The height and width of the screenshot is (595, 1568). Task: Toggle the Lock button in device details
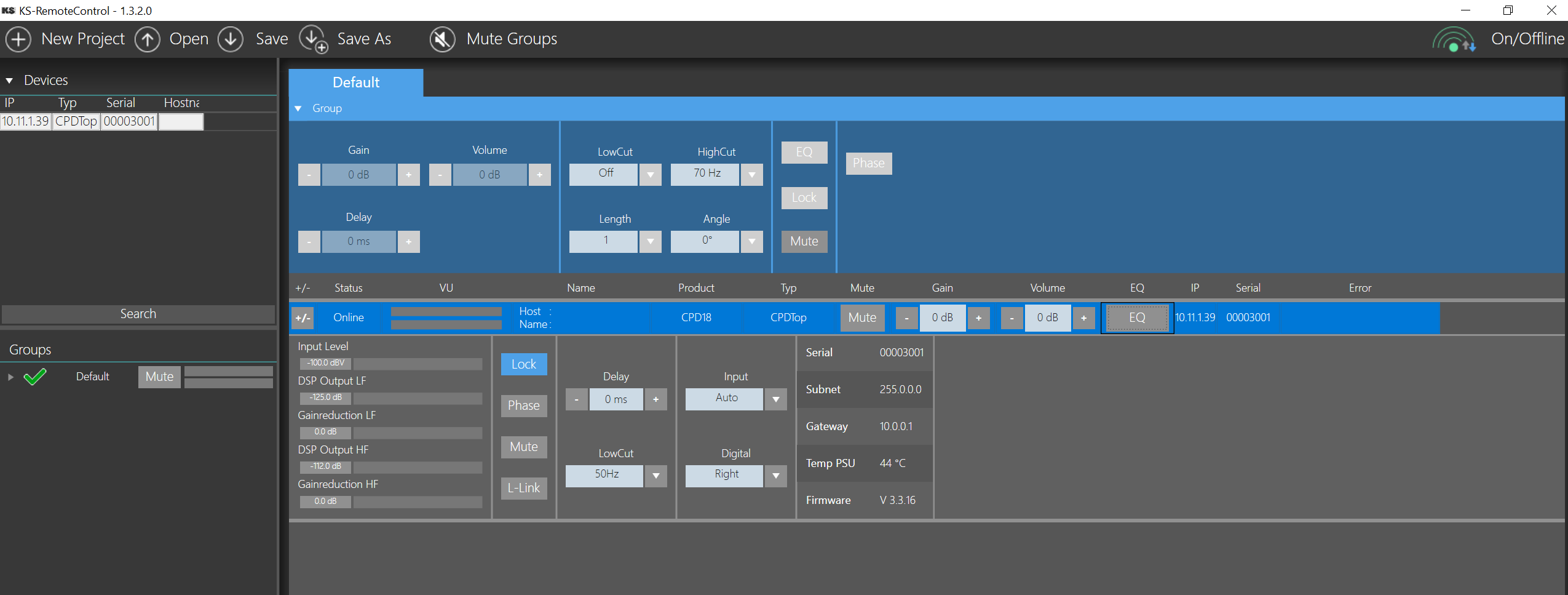point(523,364)
